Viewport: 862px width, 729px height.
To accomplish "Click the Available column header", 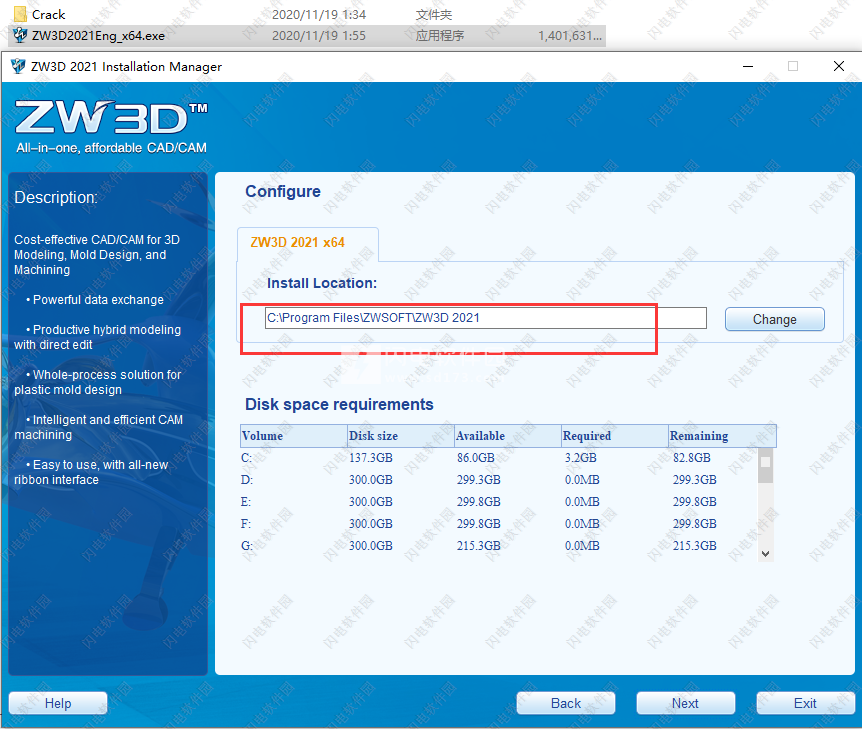I will (x=508, y=436).
